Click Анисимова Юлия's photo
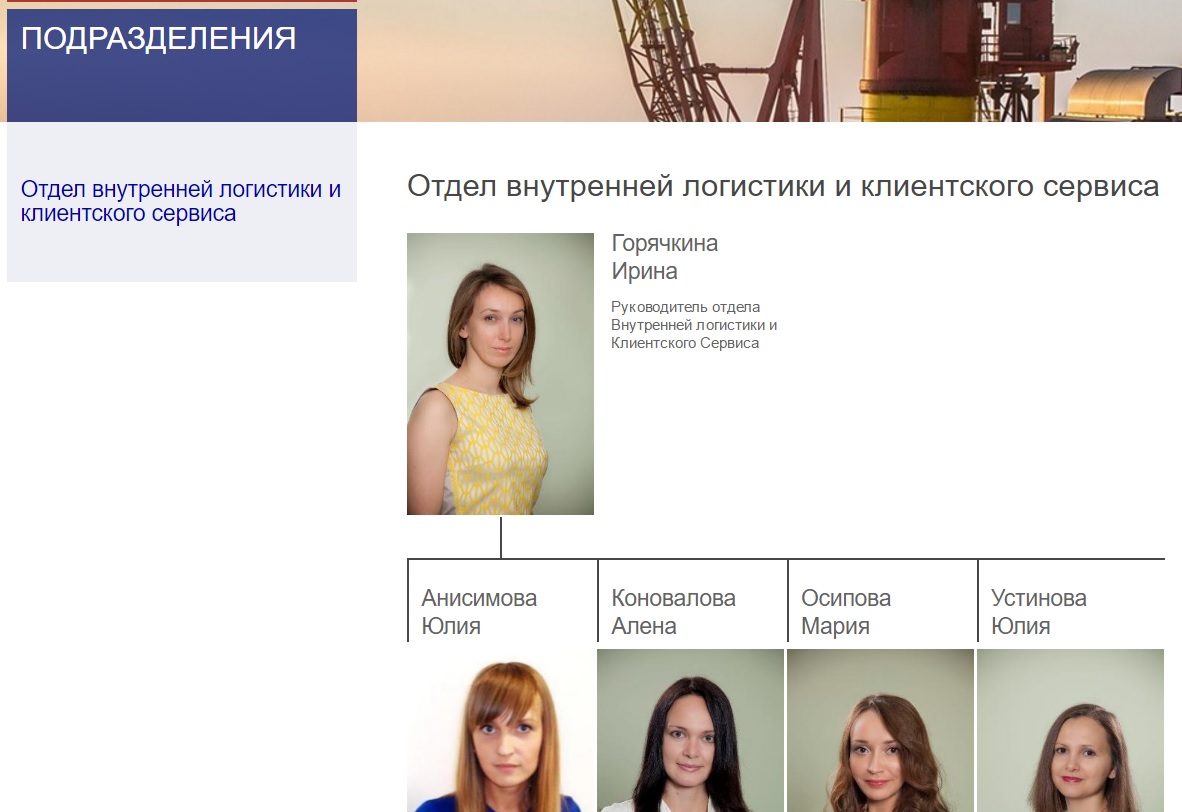Viewport: 1182px width, 812px height. (502, 731)
